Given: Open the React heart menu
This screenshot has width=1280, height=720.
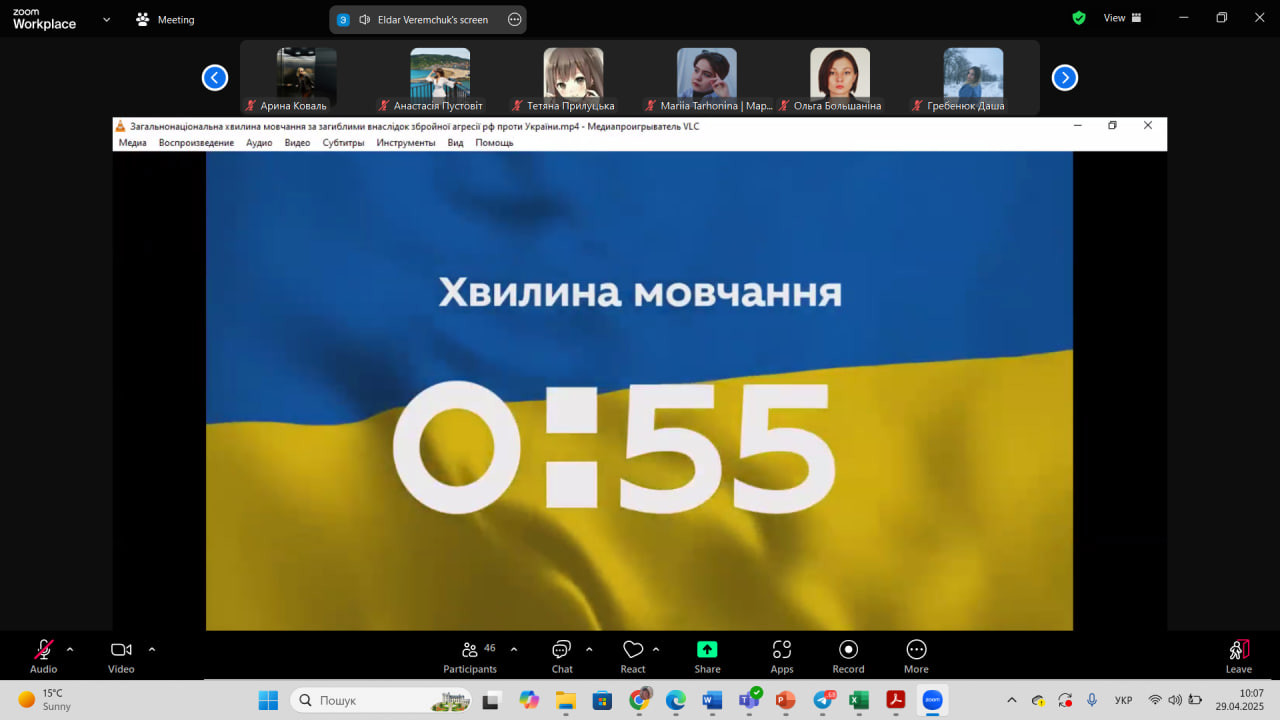Looking at the screenshot, I should [633, 656].
